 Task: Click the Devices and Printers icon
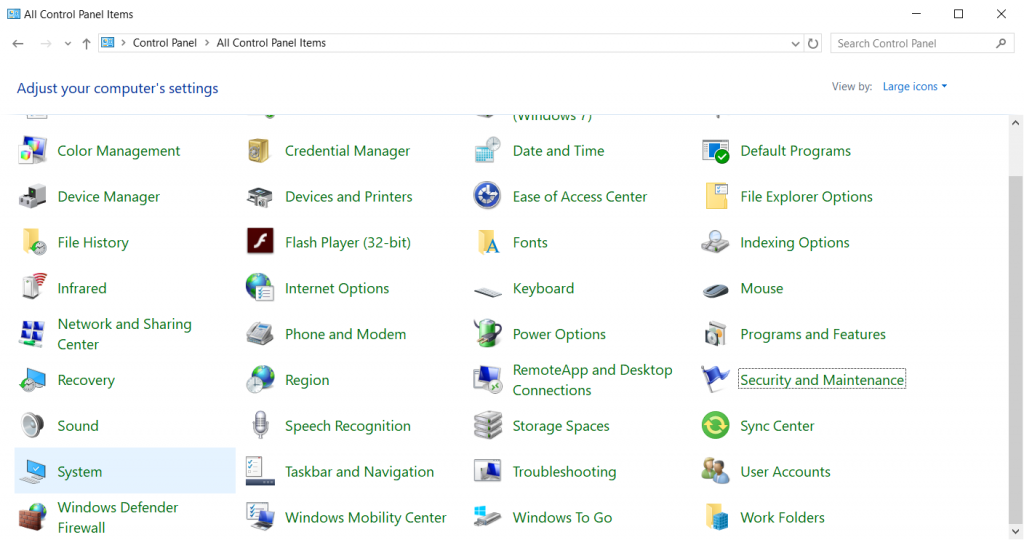pyautogui.click(x=260, y=197)
